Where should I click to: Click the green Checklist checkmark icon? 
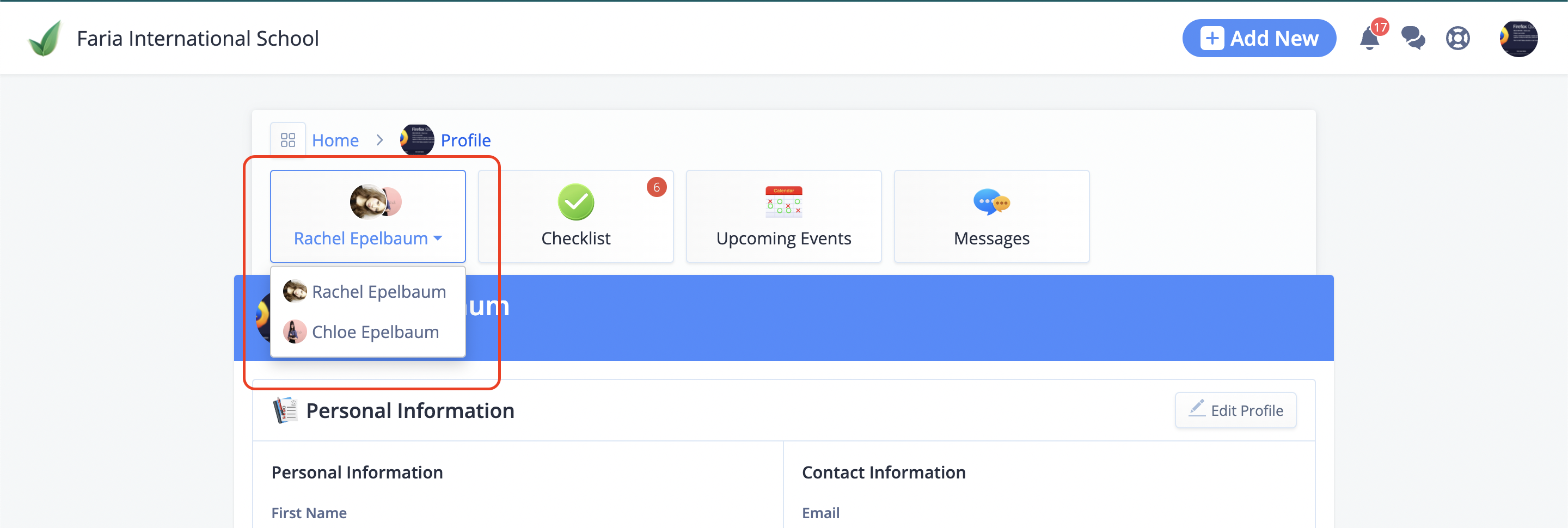coord(576,202)
